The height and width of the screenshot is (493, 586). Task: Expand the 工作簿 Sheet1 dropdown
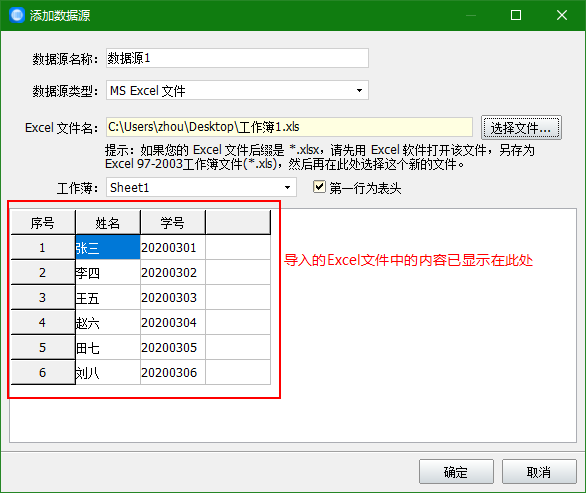click(x=201, y=187)
